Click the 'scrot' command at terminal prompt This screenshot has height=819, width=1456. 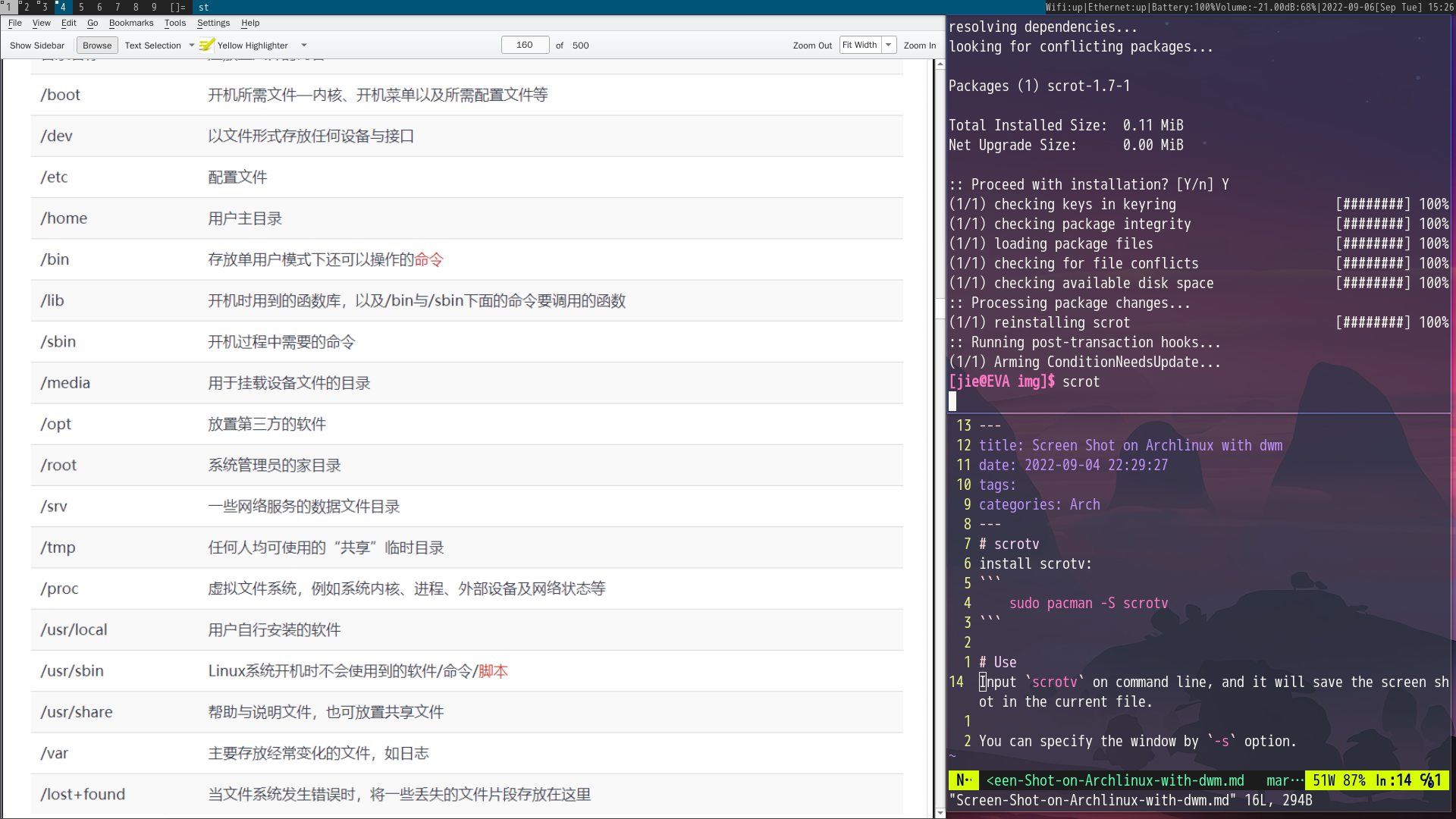coord(1081,382)
